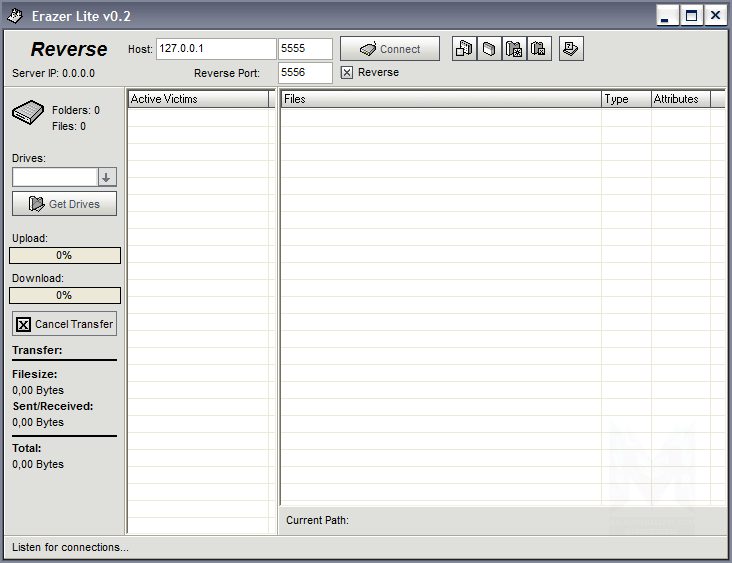Click the Reverse mode heading text
Image resolution: width=732 pixels, height=563 pixels.
click(69, 49)
